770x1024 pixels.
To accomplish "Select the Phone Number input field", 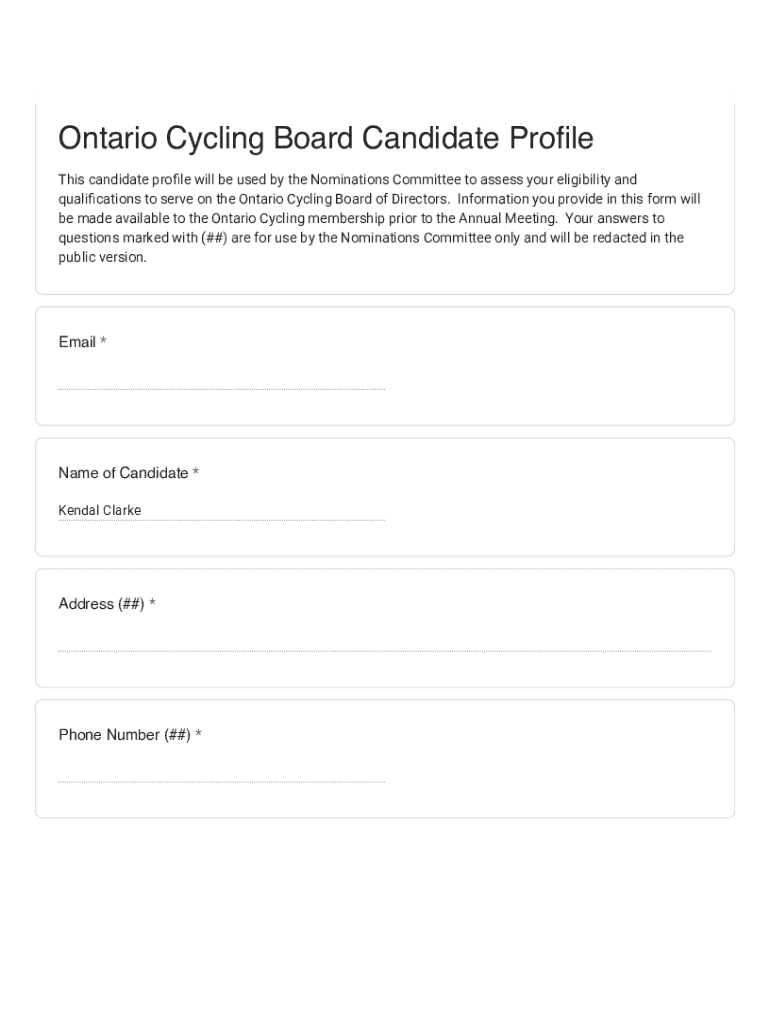I will tap(221, 771).
